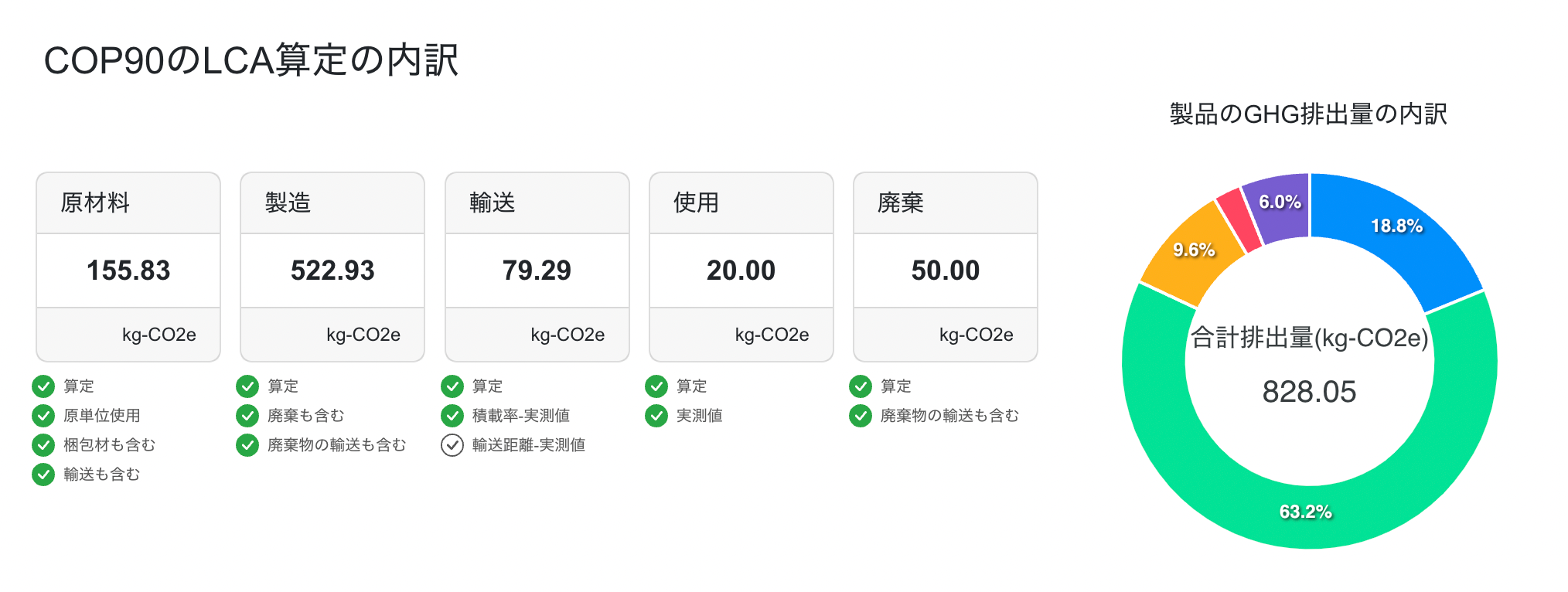Select the 製造 card header

click(332, 202)
